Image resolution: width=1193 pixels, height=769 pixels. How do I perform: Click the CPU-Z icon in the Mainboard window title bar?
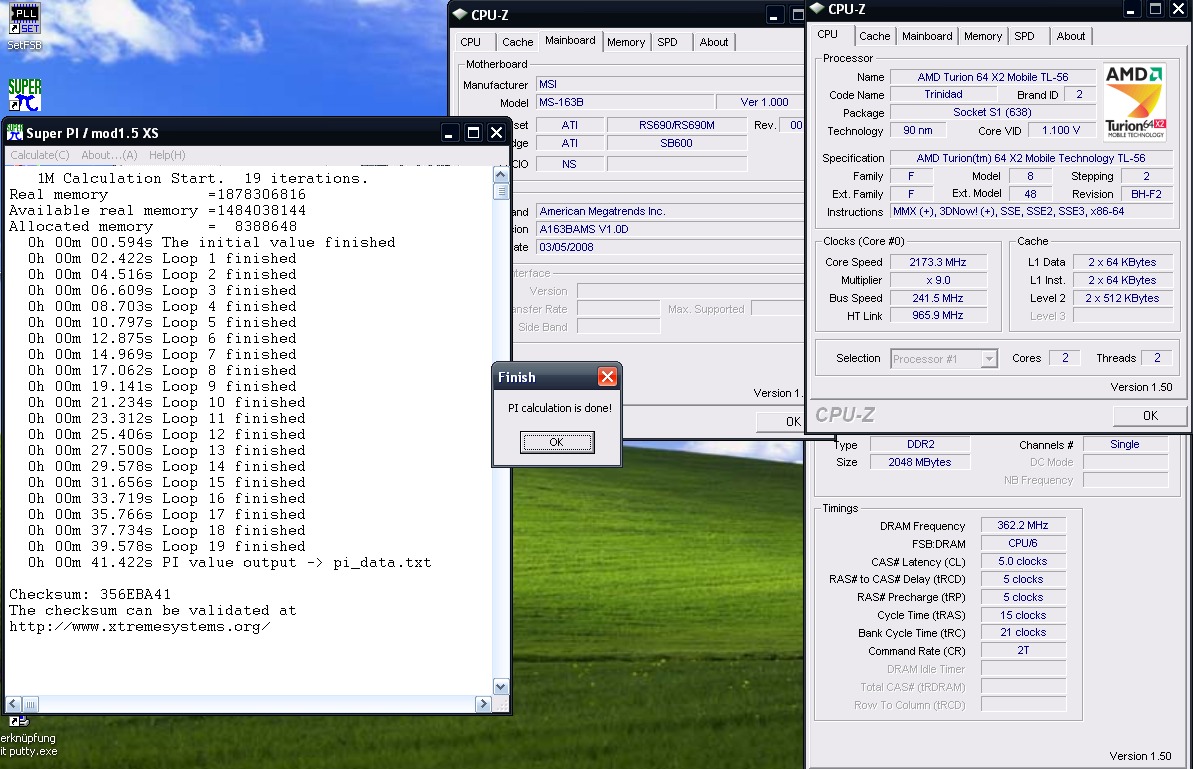tap(460, 14)
